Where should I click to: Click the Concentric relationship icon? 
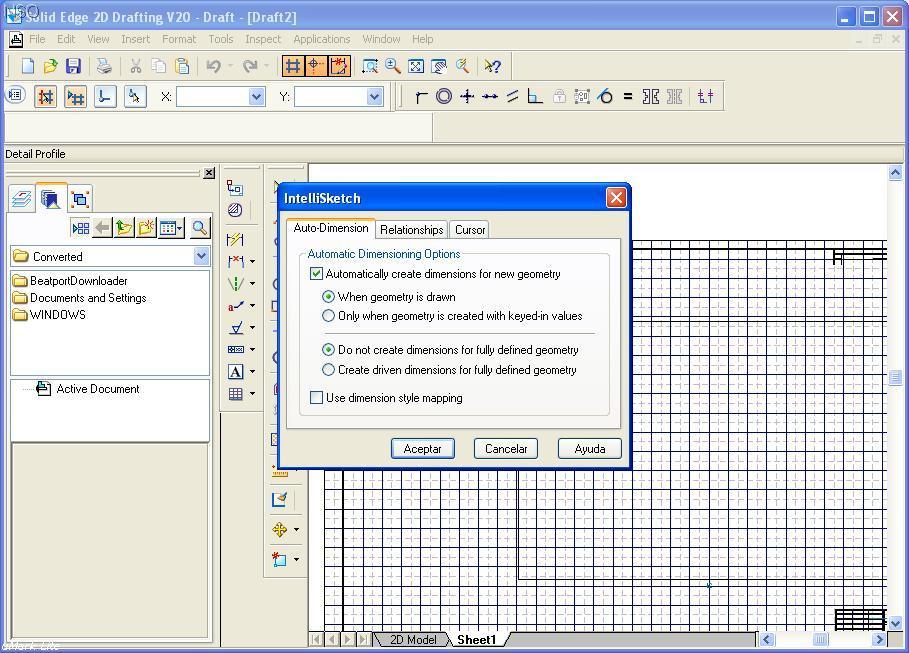click(444, 96)
